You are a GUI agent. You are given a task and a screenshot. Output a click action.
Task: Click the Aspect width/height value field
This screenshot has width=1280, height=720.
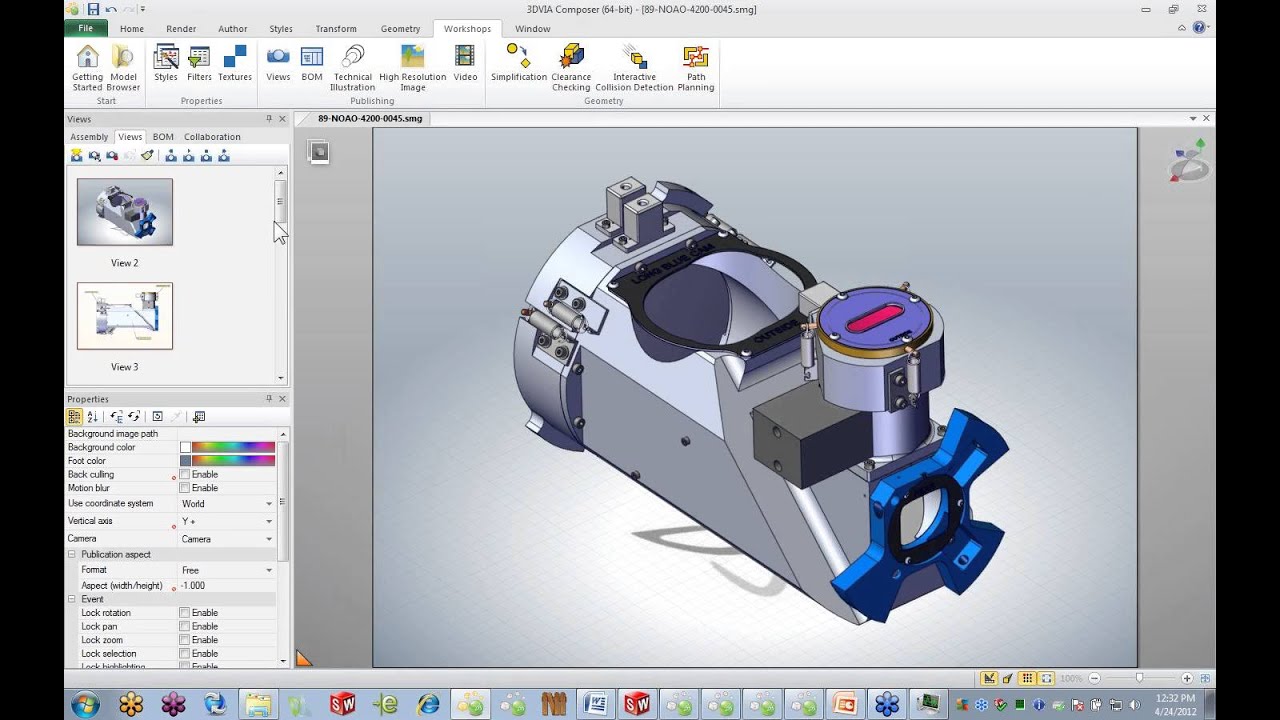pyautogui.click(x=227, y=586)
